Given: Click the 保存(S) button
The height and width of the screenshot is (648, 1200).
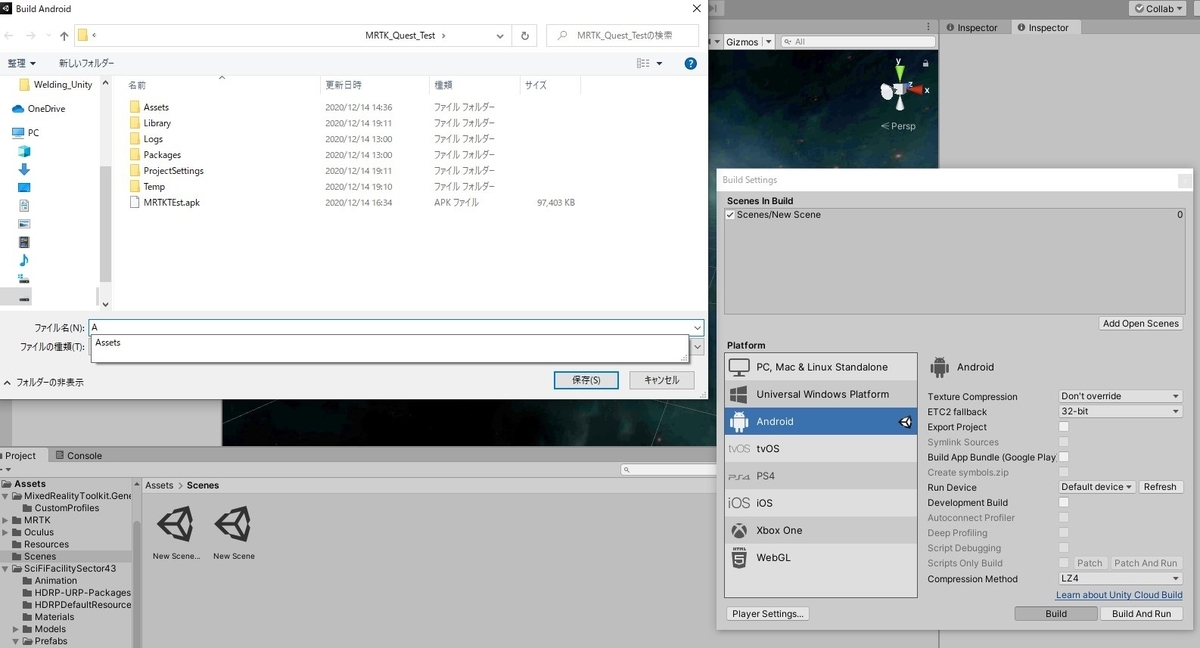Looking at the screenshot, I should click(x=586, y=380).
